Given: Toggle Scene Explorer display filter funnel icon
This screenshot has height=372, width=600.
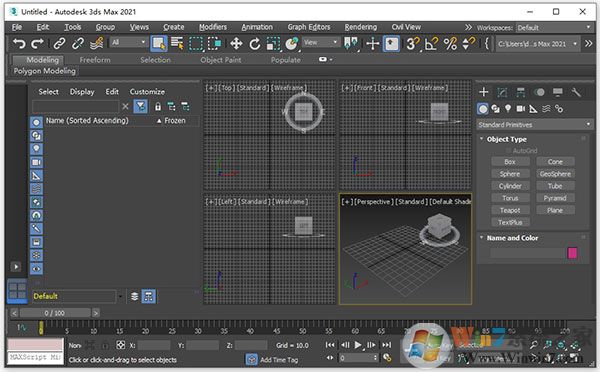Looking at the screenshot, I should point(141,106).
